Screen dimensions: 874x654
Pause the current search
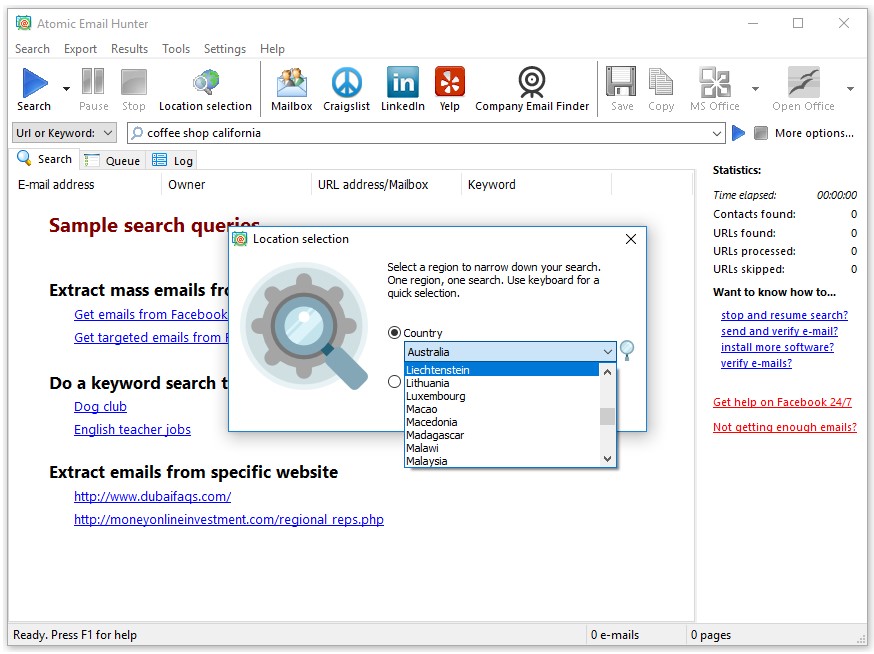(92, 88)
